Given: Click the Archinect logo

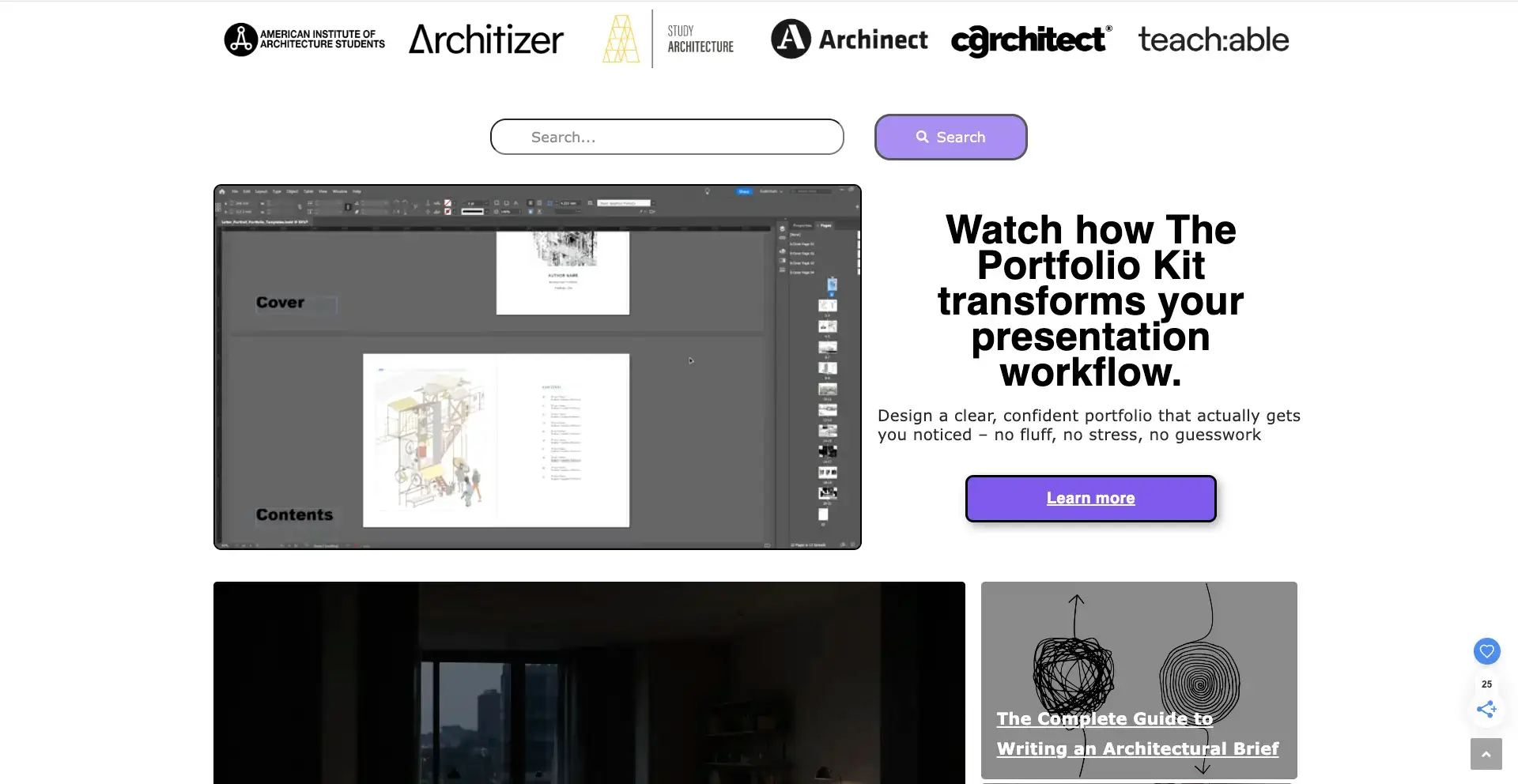Looking at the screenshot, I should click(848, 39).
